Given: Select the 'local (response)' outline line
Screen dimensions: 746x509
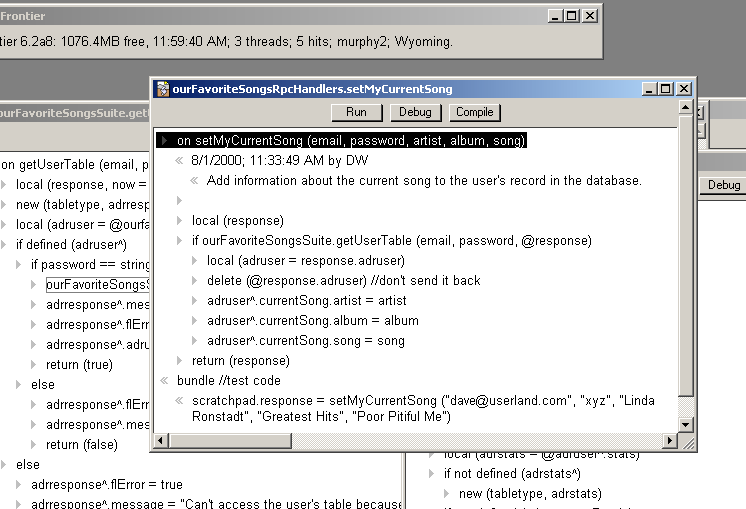Looking at the screenshot, I should (x=238, y=221).
